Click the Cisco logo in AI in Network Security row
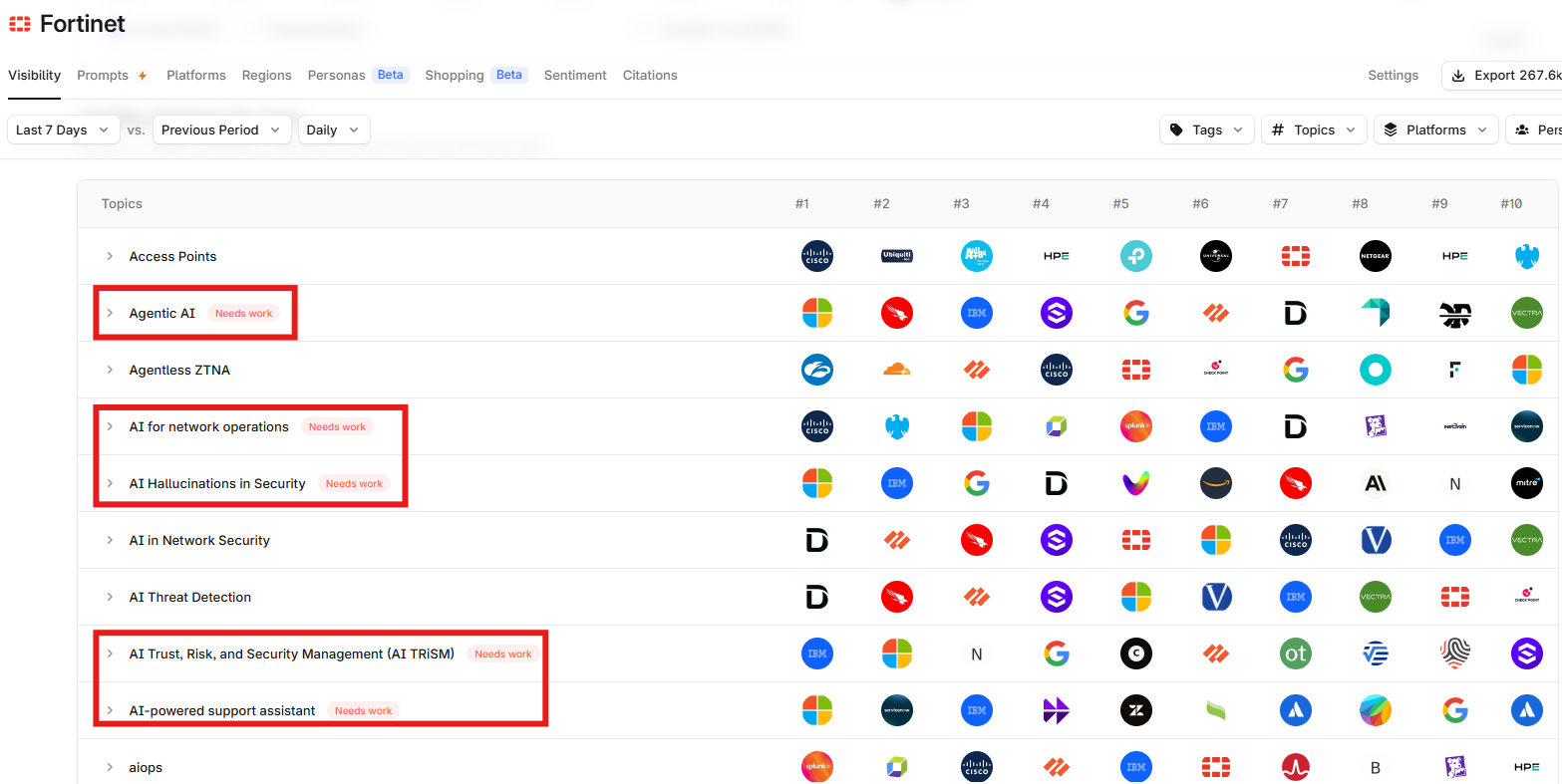The width and height of the screenshot is (1562, 784). click(1296, 540)
